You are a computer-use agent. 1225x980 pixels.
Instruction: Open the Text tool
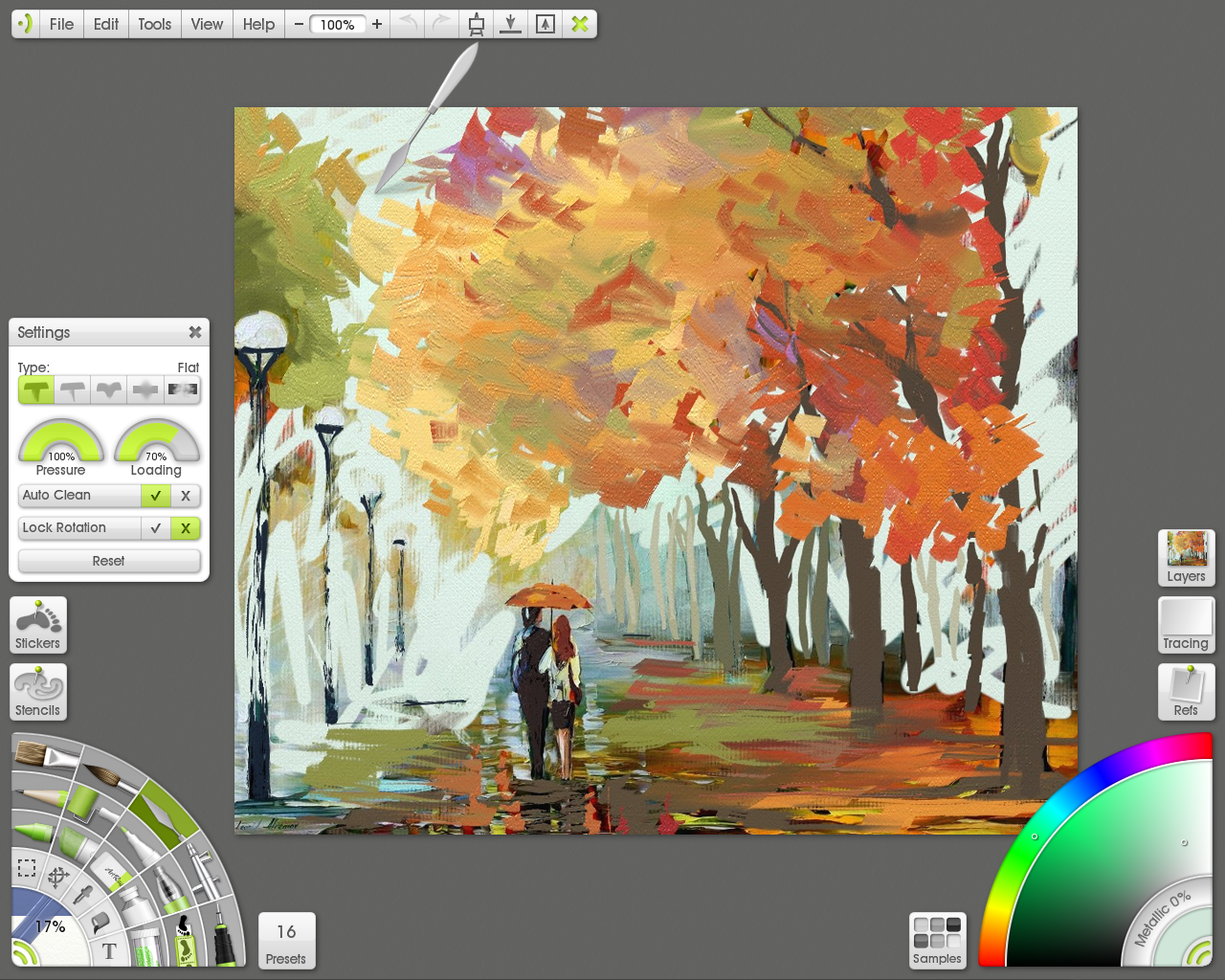tap(109, 950)
